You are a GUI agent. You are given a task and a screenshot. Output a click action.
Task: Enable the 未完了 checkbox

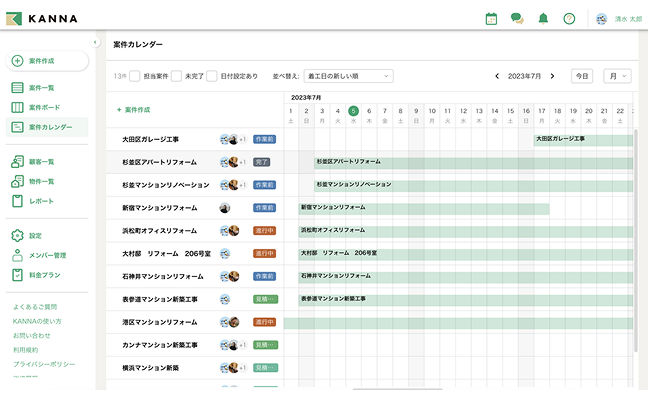click(x=176, y=76)
